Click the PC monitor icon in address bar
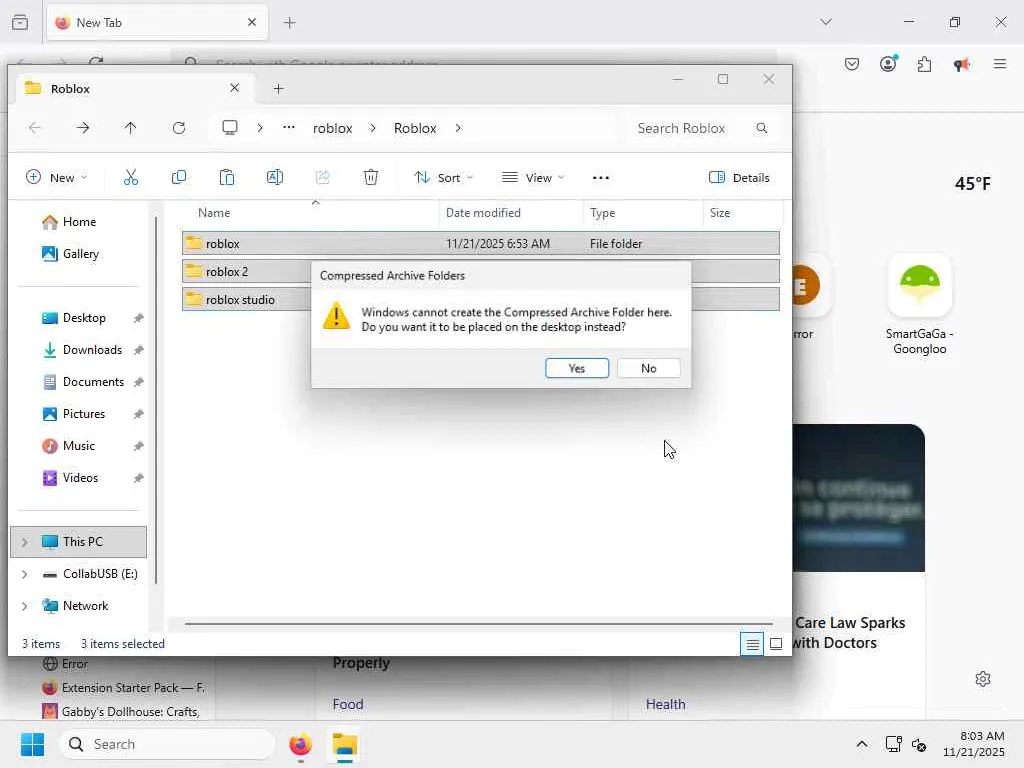The width and height of the screenshot is (1024, 768). click(230, 128)
